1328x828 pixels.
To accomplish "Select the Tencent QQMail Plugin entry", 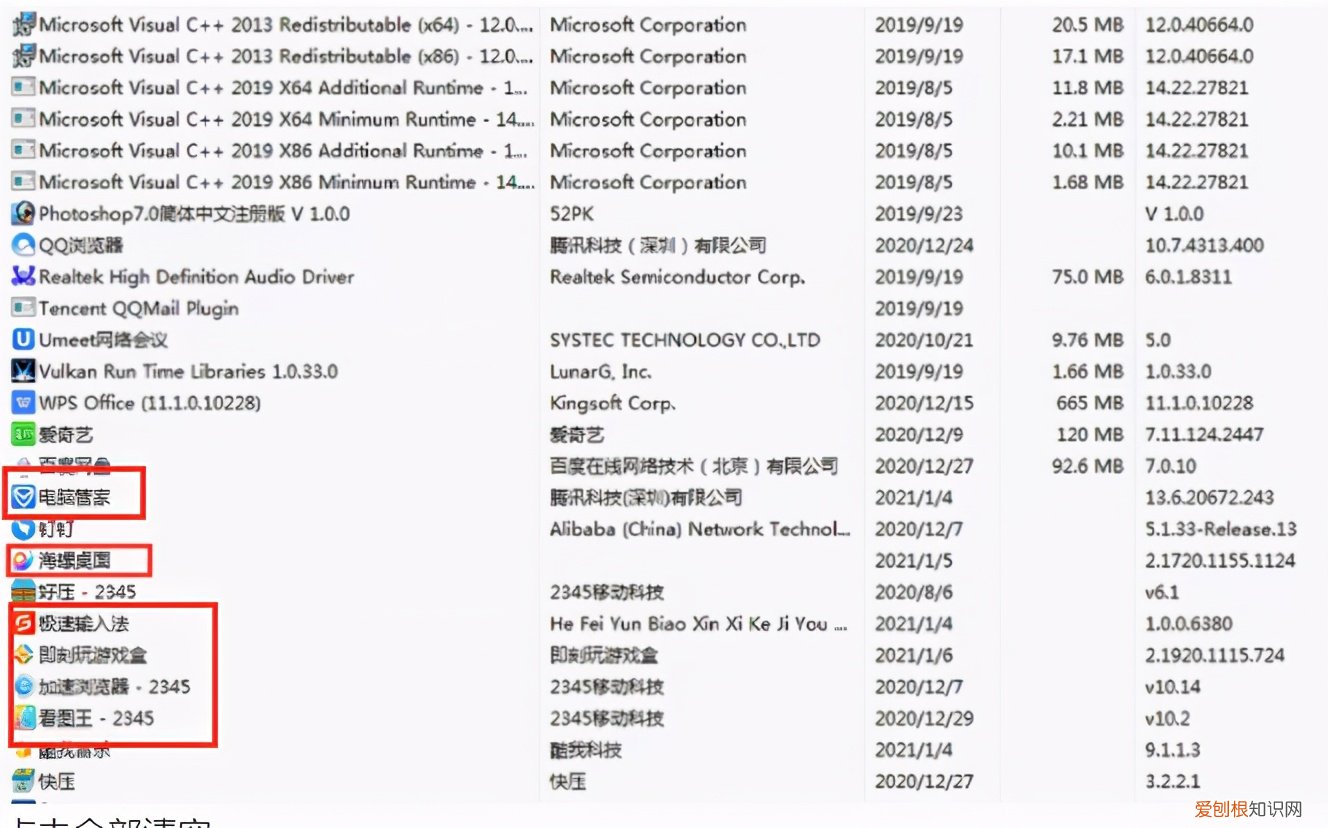I will point(138,308).
